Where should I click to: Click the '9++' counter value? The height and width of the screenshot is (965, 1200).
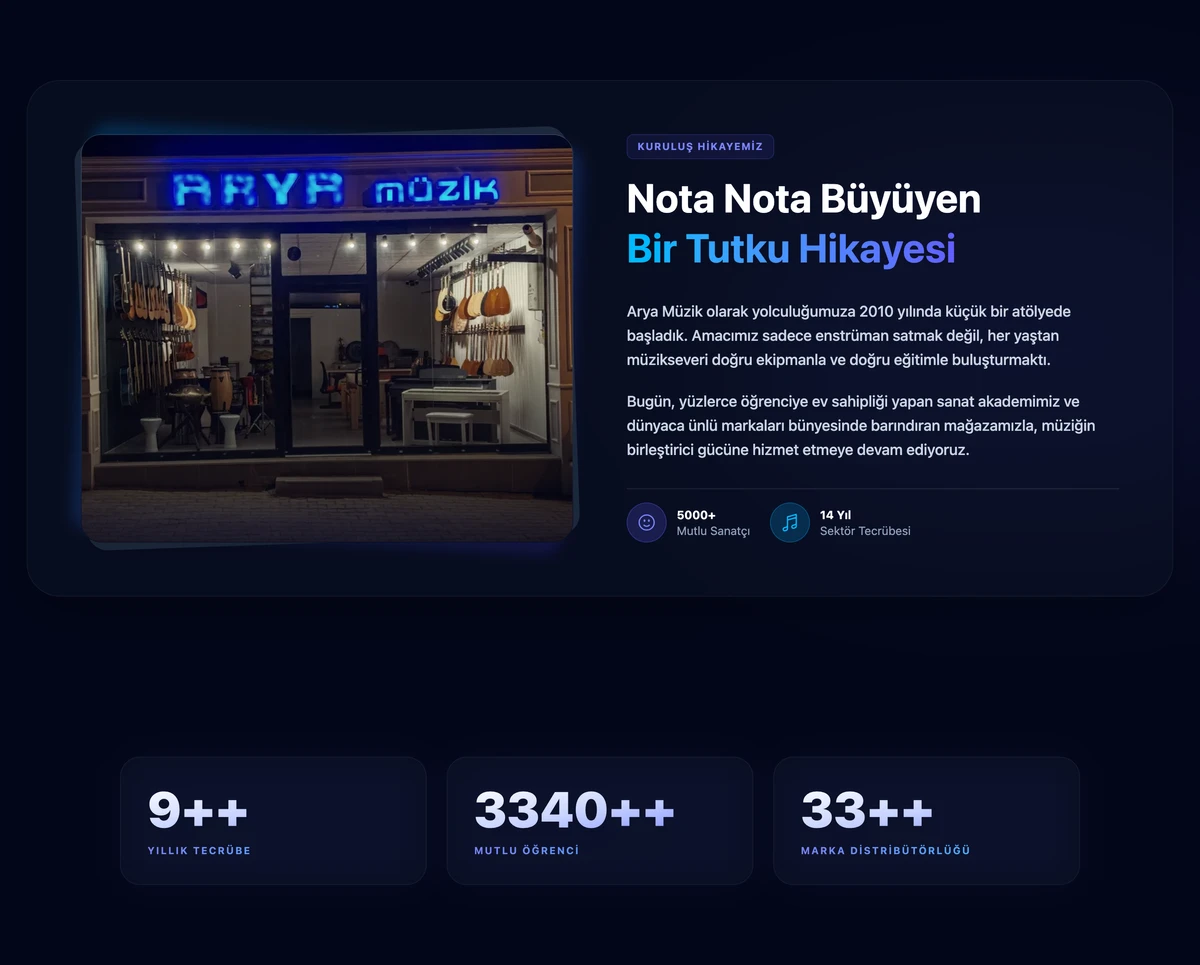pos(198,810)
